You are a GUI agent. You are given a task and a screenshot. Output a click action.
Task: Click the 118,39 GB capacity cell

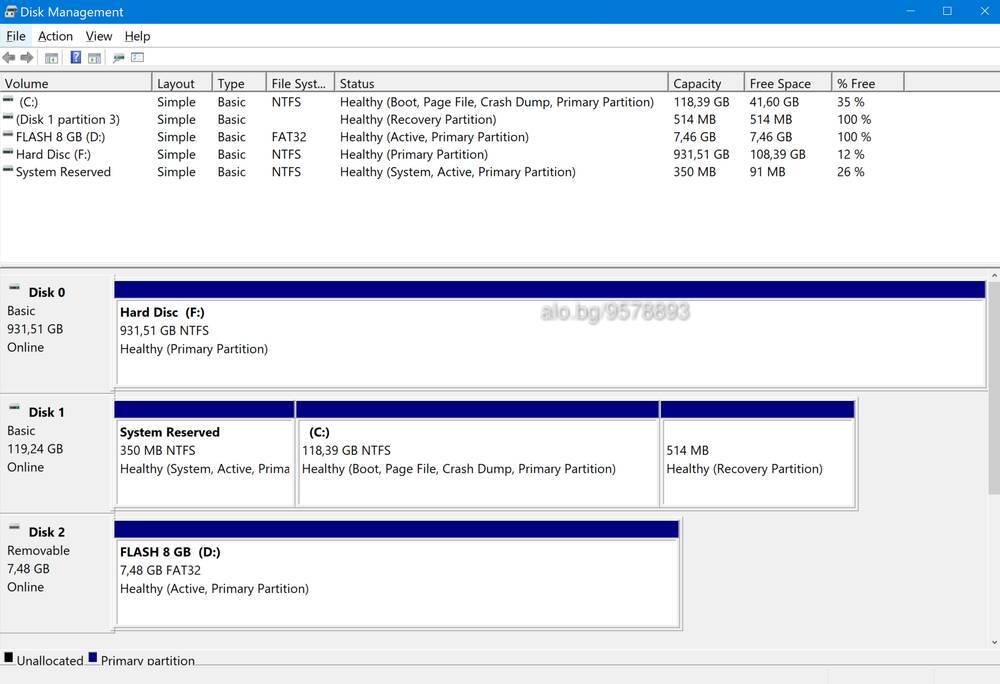click(x=702, y=102)
